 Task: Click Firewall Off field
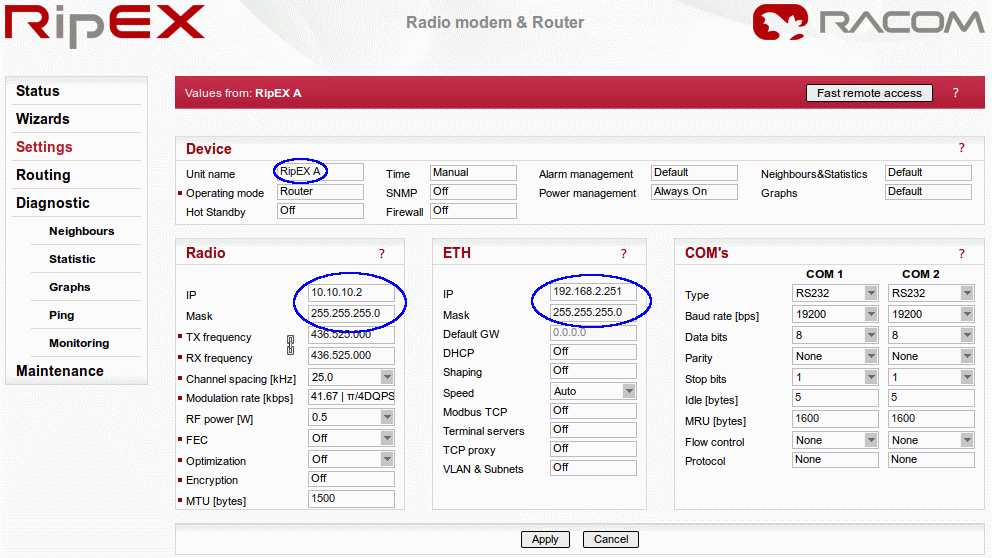pyautogui.click(x=473, y=211)
